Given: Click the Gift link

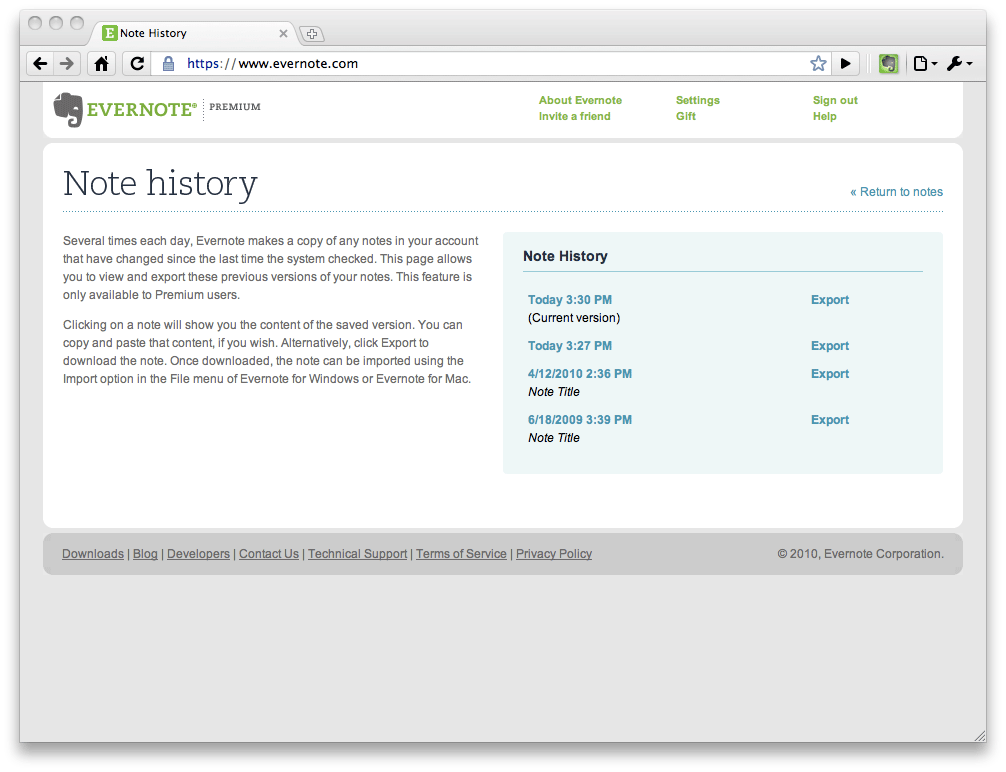Looking at the screenshot, I should (x=685, y=116).
